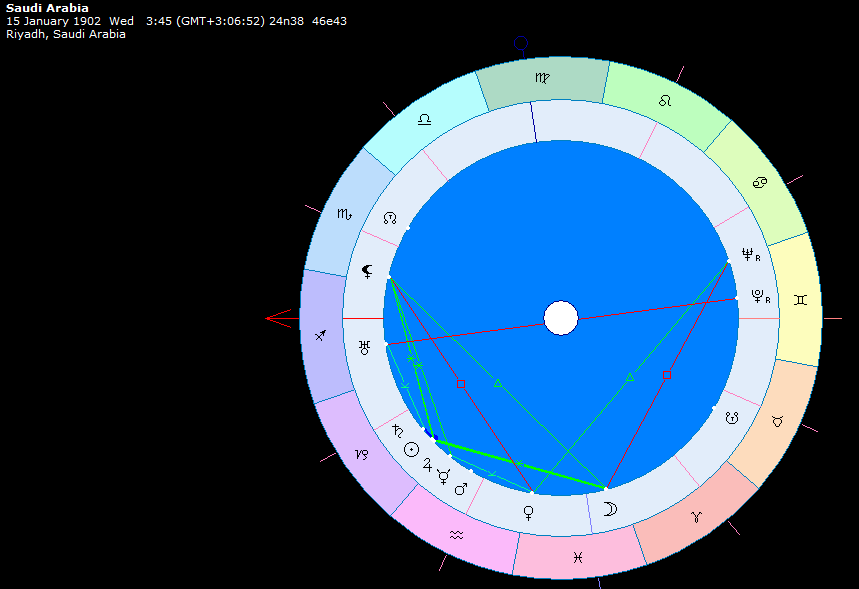This screenshot has height=589, width=859.
Task: Select the Mars planet symbol
Action: [x=461, y=489]
